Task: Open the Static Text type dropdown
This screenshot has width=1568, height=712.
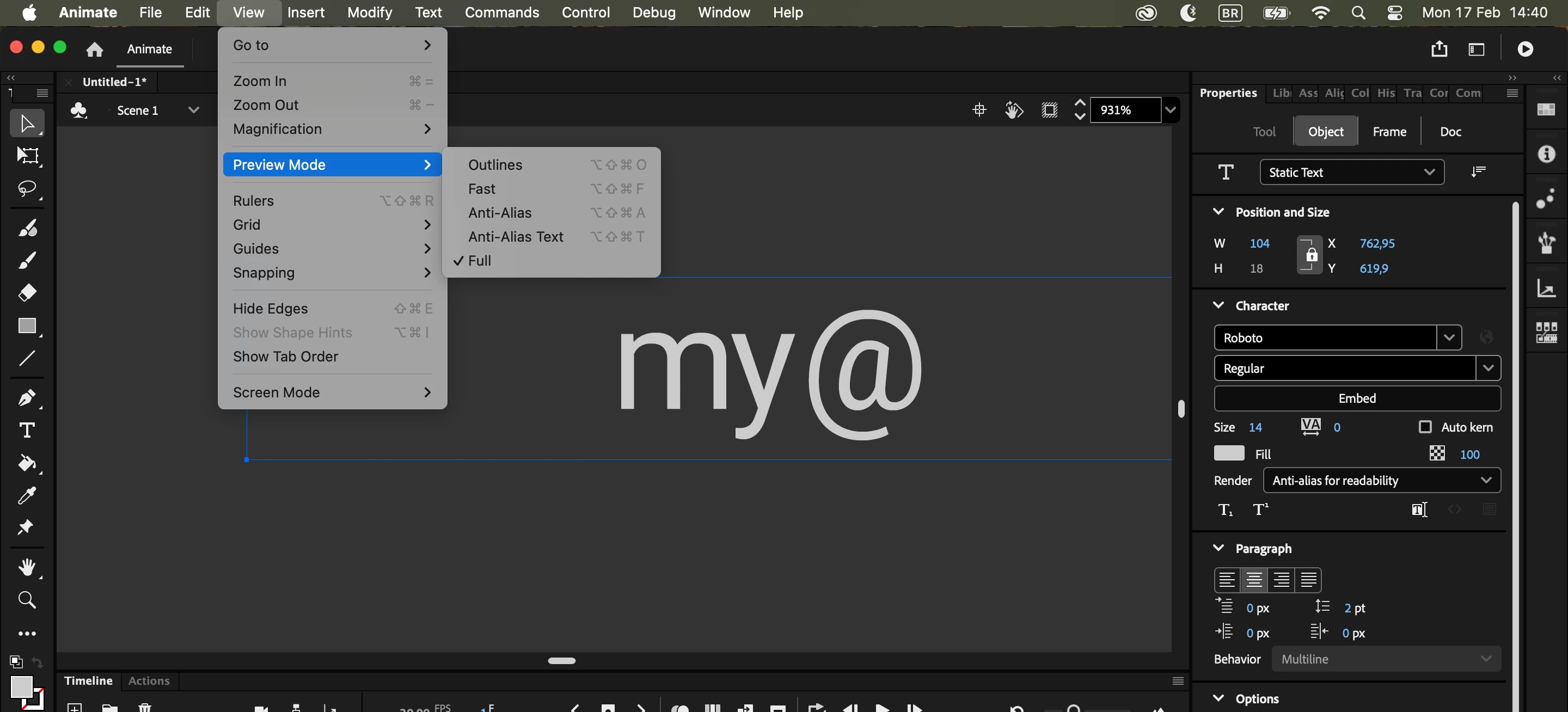Action: [1351, 172]
